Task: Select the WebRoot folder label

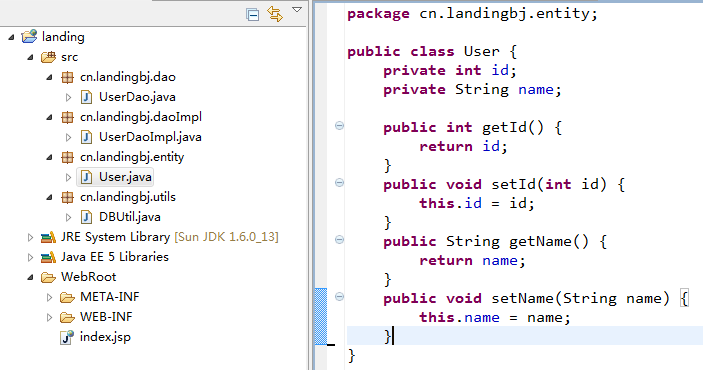Action: (x=88, y=277)
